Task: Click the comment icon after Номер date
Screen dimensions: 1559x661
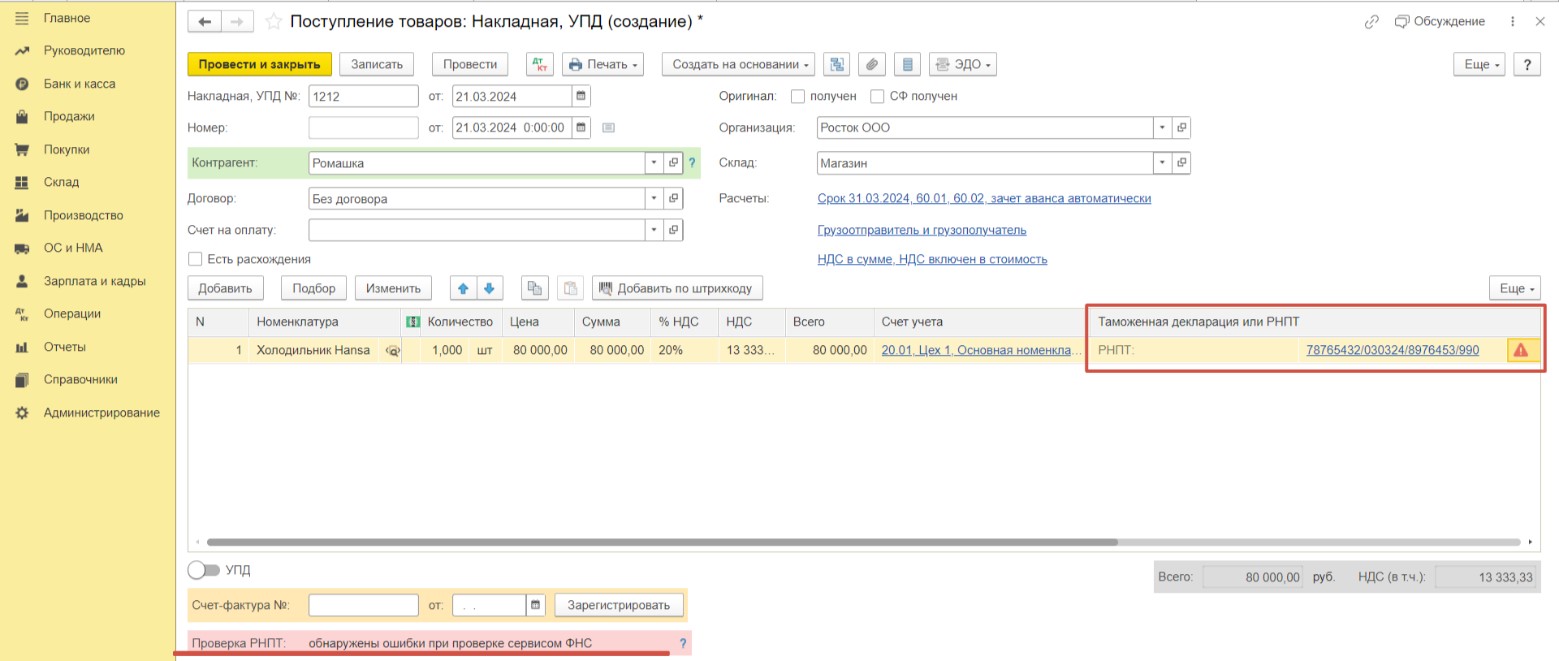Action: coord(608,128)
